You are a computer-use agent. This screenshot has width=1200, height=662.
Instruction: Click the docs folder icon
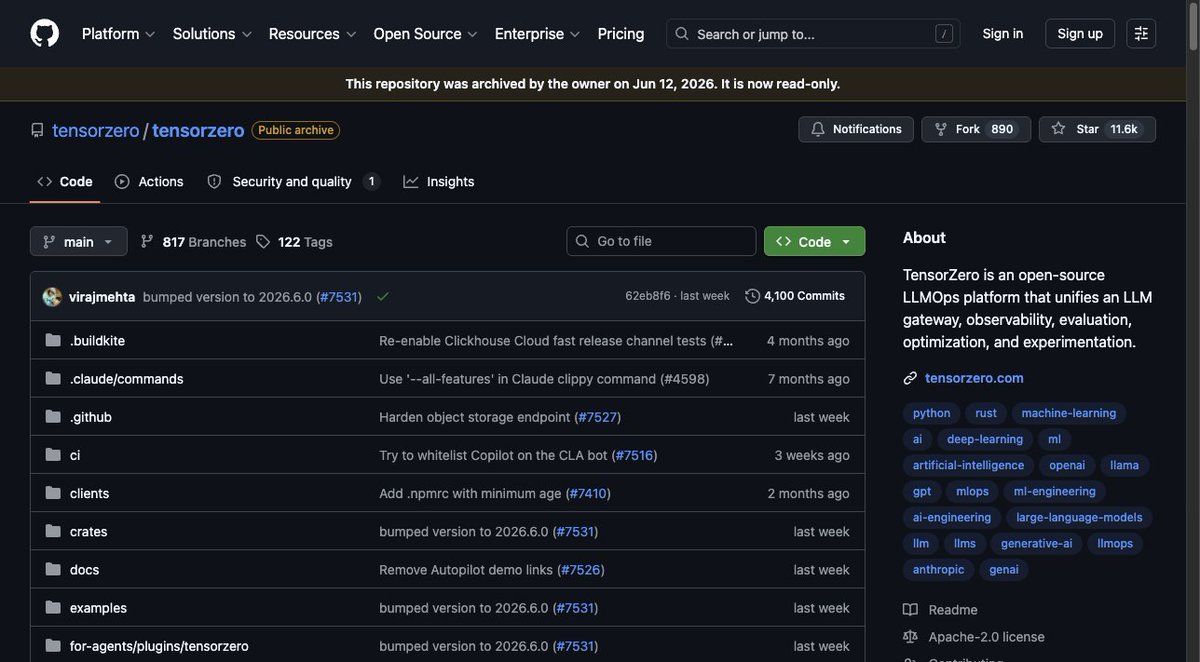(x=53, y=569)
